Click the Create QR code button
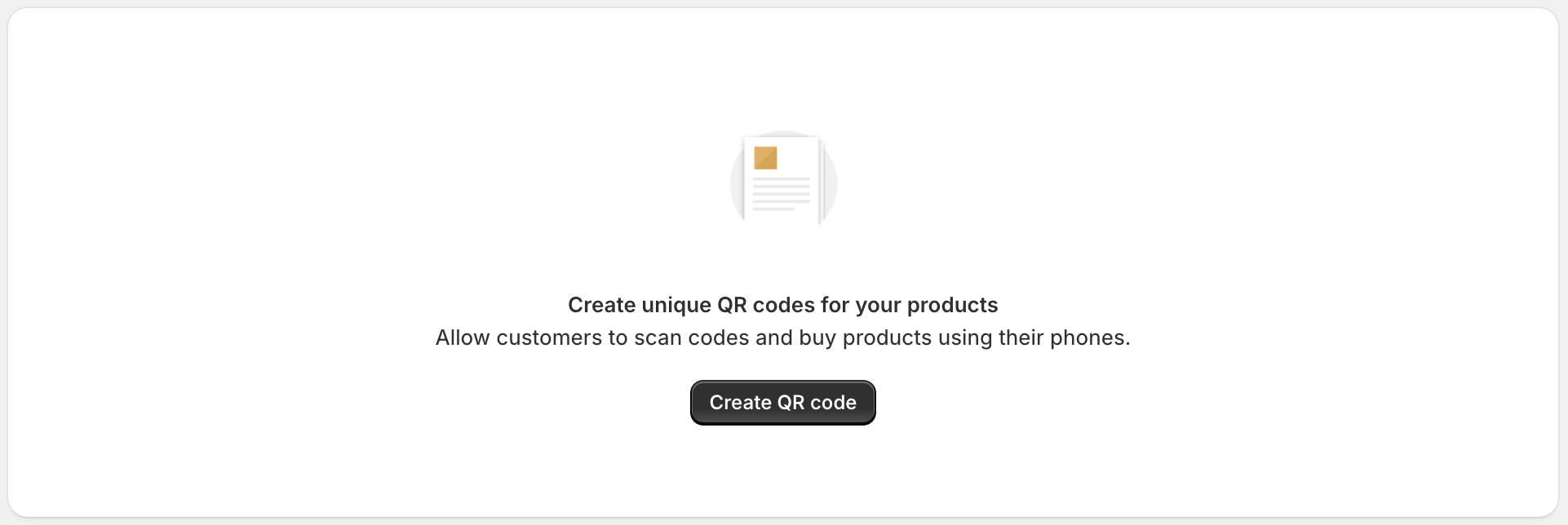The width and height of the screenshot is (1568, 525). 782,403
